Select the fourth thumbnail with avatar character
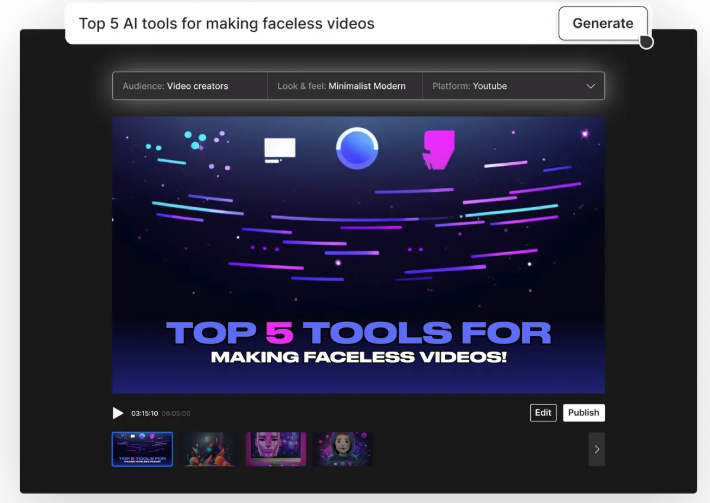The image size is (710, 503). tap(342, 449)
